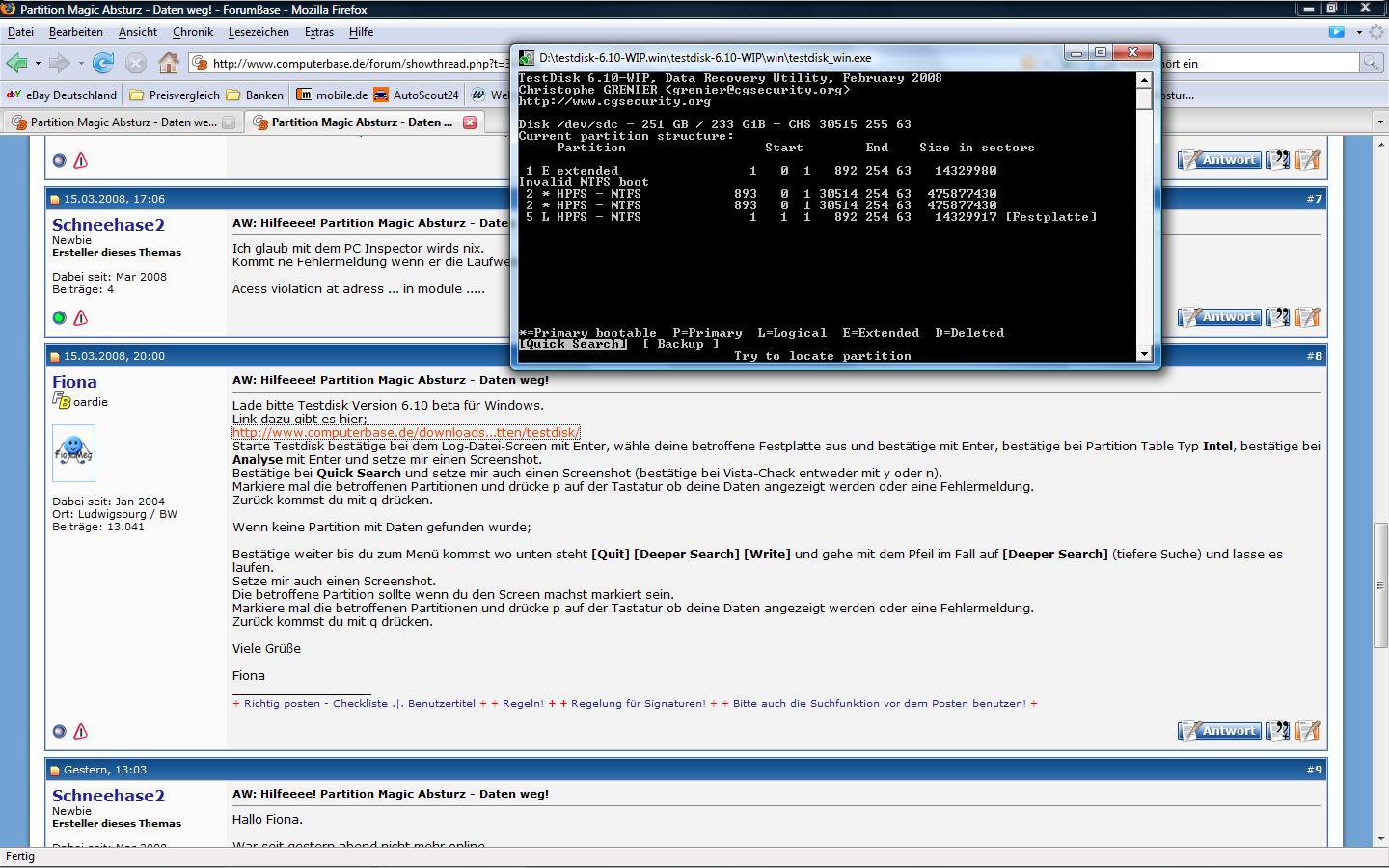Screen dimensions: 1389x868
Task: Click the #7 post number link
Action: [x=1315, y=199]
